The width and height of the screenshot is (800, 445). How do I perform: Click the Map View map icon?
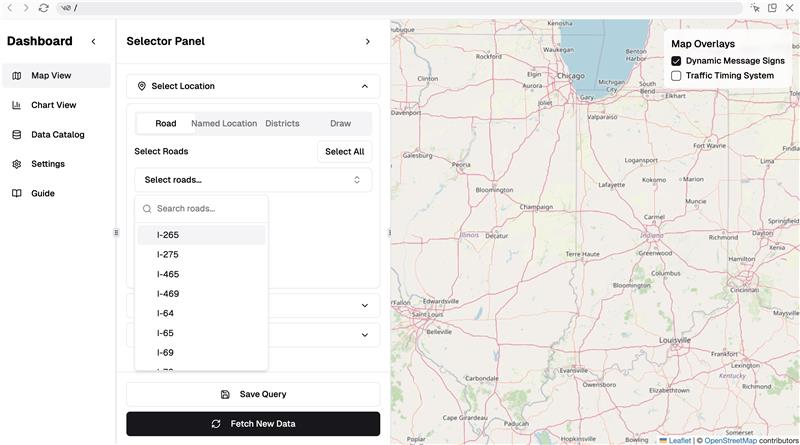click(17, 76)
